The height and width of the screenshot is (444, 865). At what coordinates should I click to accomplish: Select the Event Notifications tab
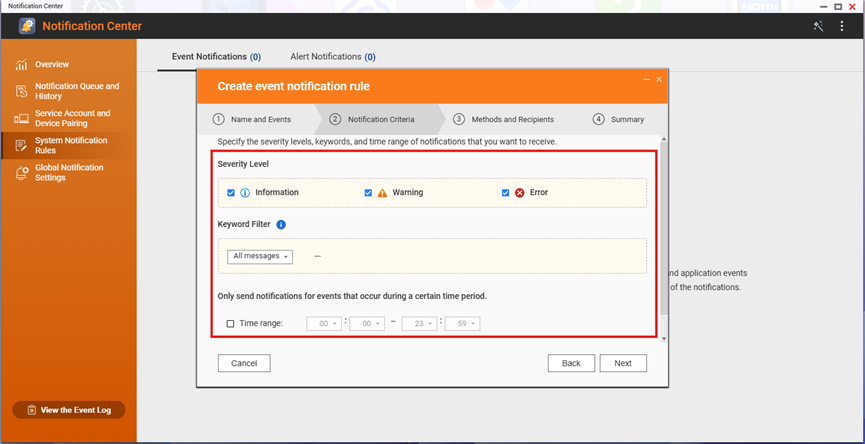[x=216, y=57]
